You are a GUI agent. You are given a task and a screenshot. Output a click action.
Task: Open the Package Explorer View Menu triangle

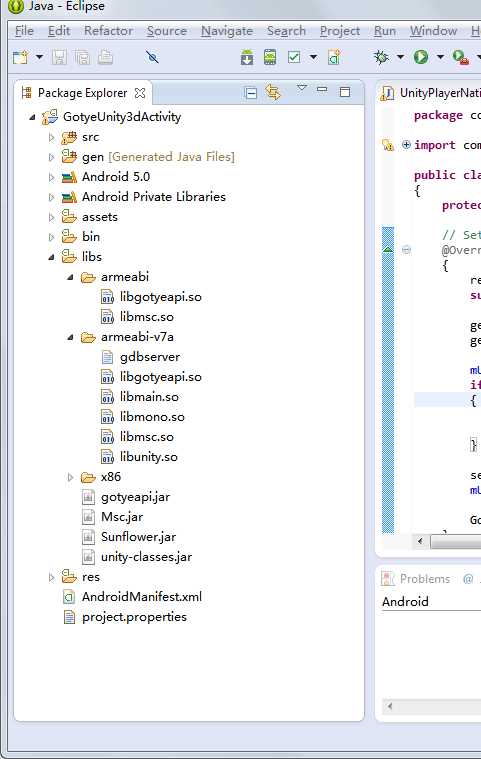pyautogui.click(x=301, y=89)
